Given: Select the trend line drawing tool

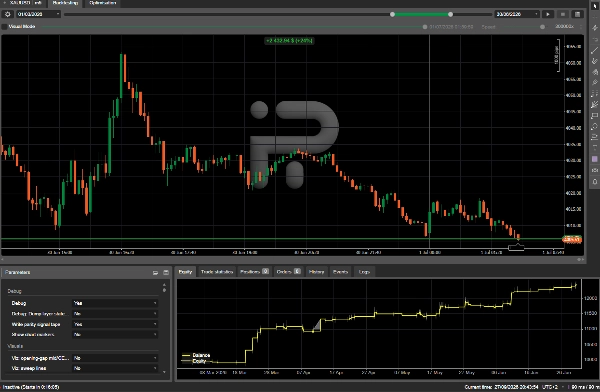Looking at the screenshot, I should click(594, 50).
